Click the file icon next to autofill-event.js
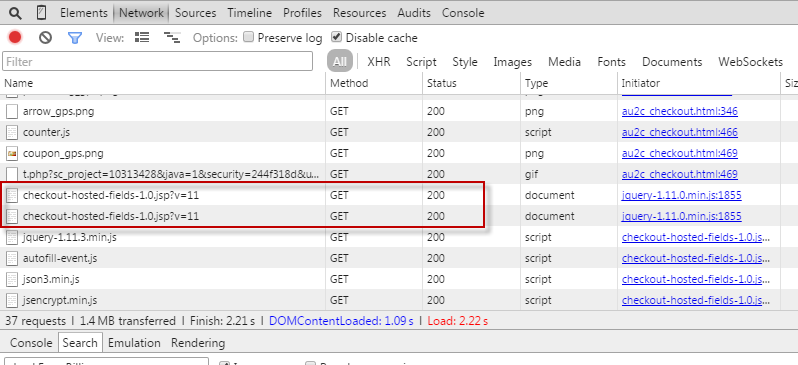798x365 pixels. [12, 258]
